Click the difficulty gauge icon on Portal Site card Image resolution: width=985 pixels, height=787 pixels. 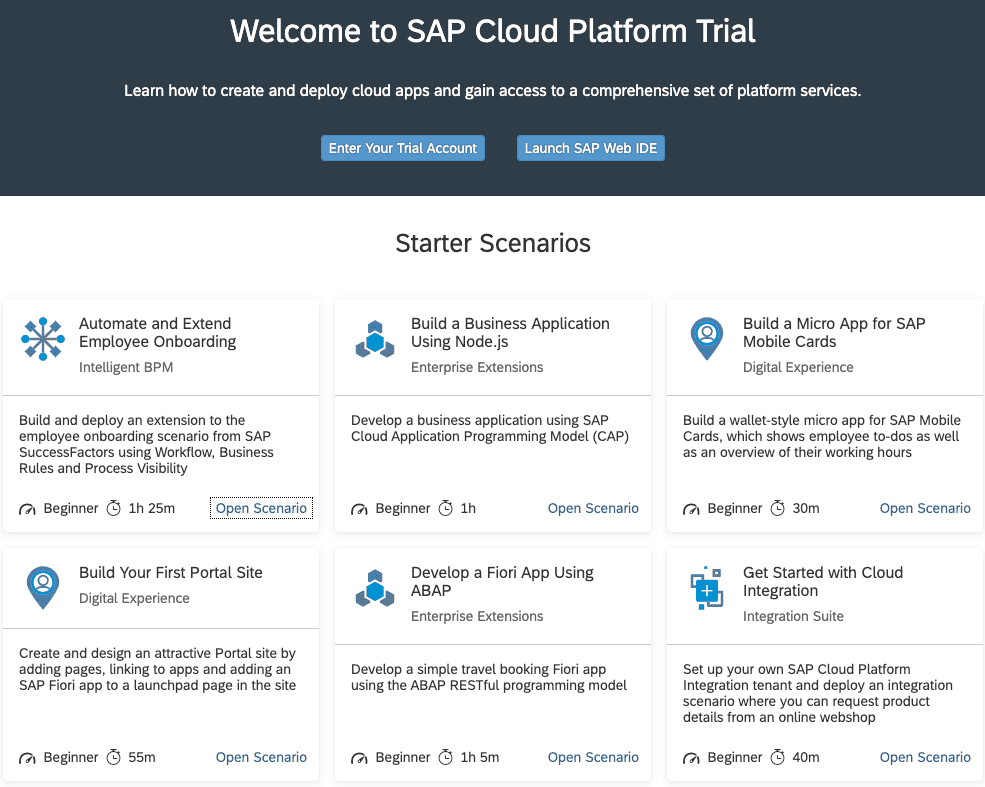27,758
